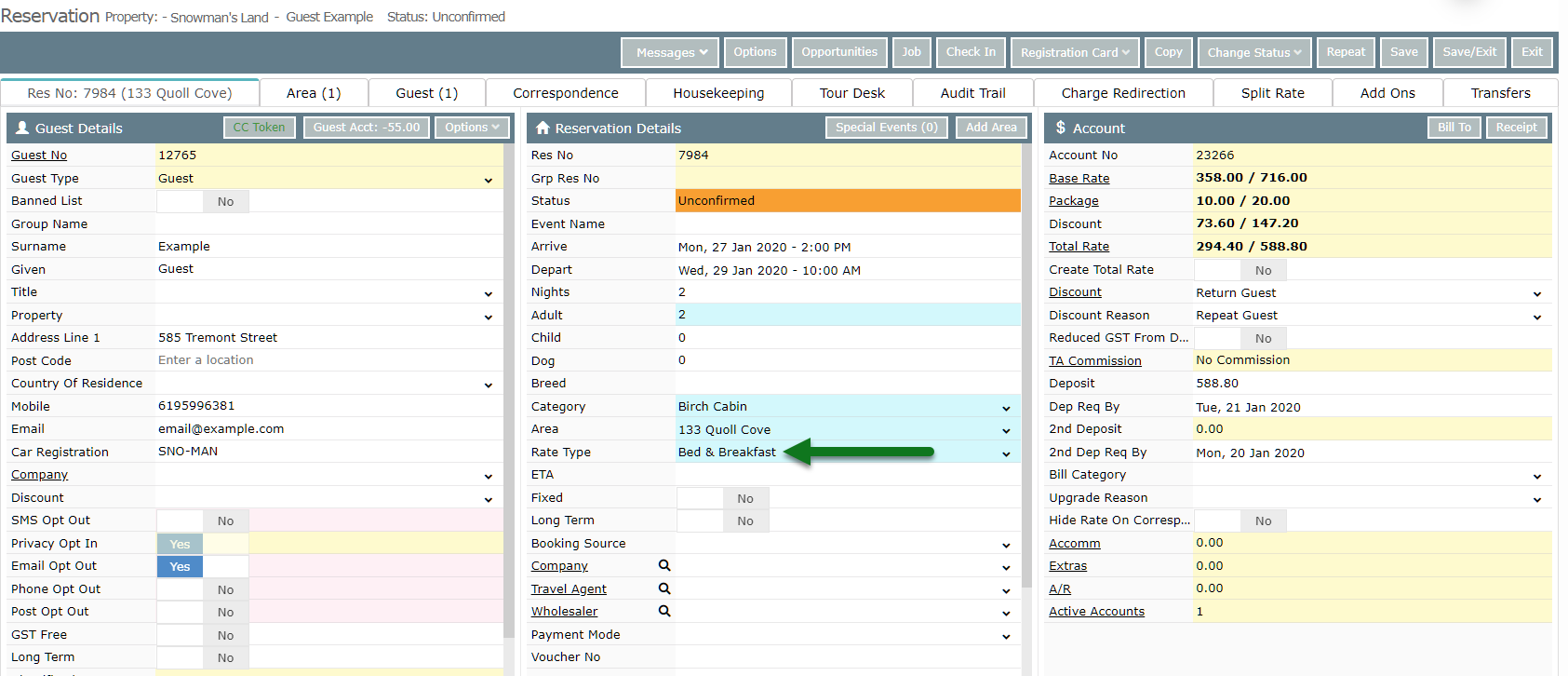Expand the Bill Category dropdown
Image resolution: width=1568 pixels, height=676 pixels.
pyautogui.click(x=1537, y=476)
